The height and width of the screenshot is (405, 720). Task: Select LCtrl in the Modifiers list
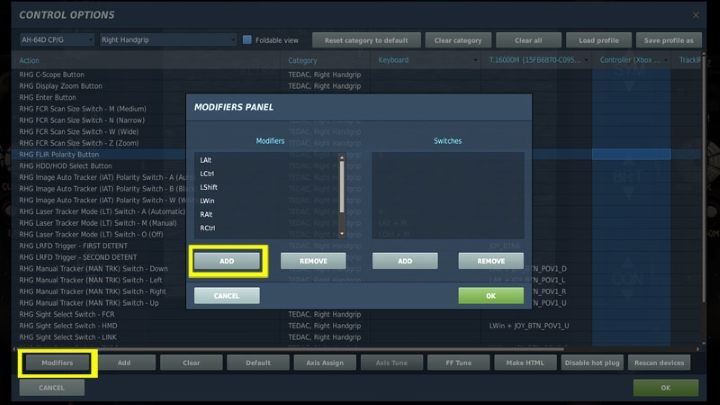pyautogui.click(x=207, y=174)
